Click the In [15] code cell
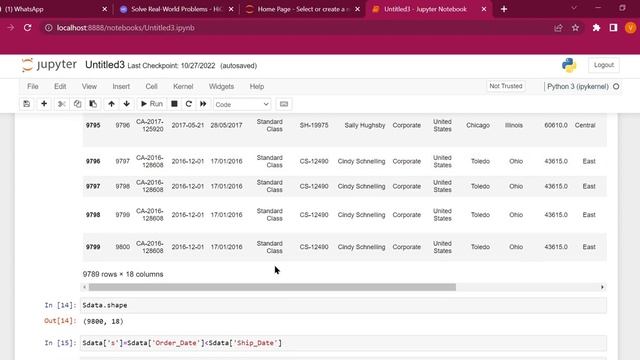Screen dimensions: 640x360 coord(343,343)
